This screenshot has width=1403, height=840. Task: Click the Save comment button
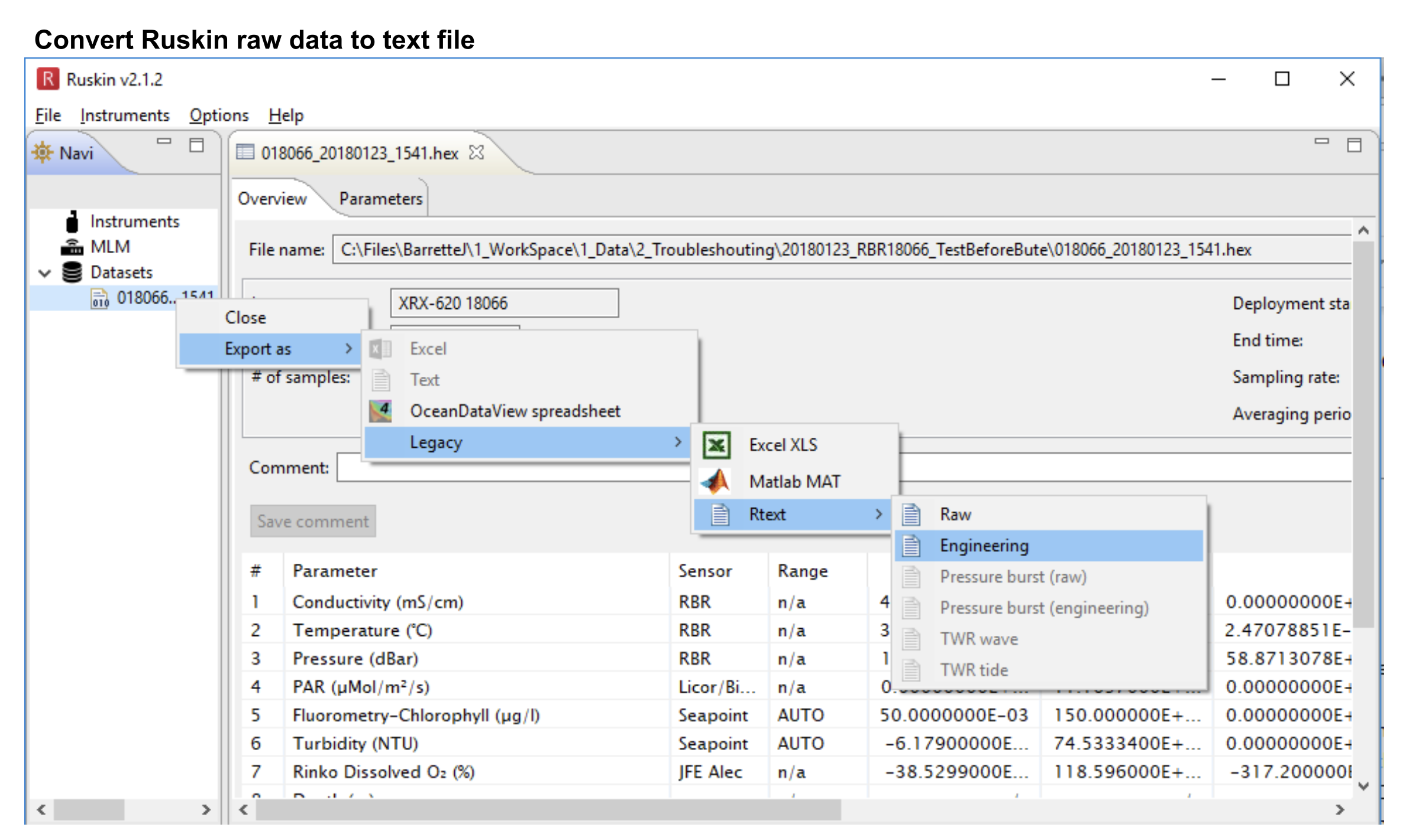[x=313, y=521]
